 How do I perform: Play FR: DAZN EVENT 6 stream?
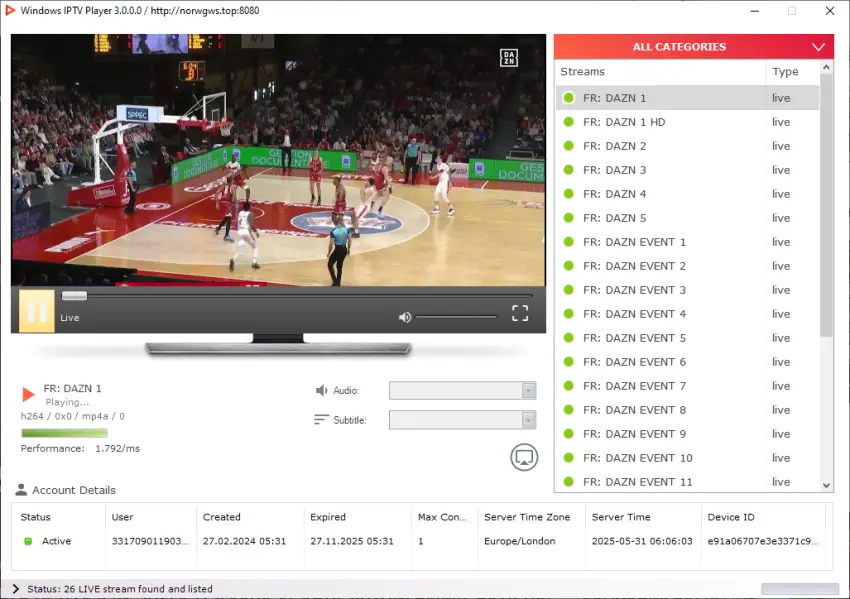[687, 362]
